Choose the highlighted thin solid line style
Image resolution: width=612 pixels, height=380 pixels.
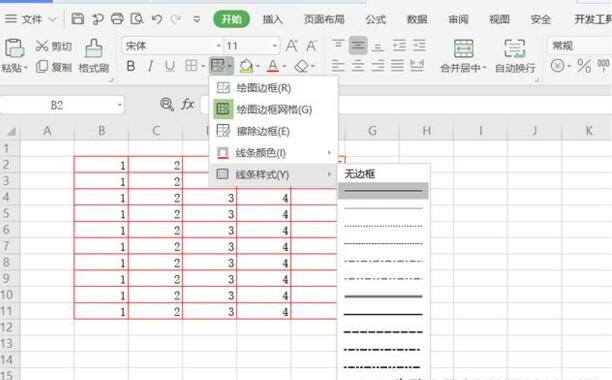pos(383,191)
